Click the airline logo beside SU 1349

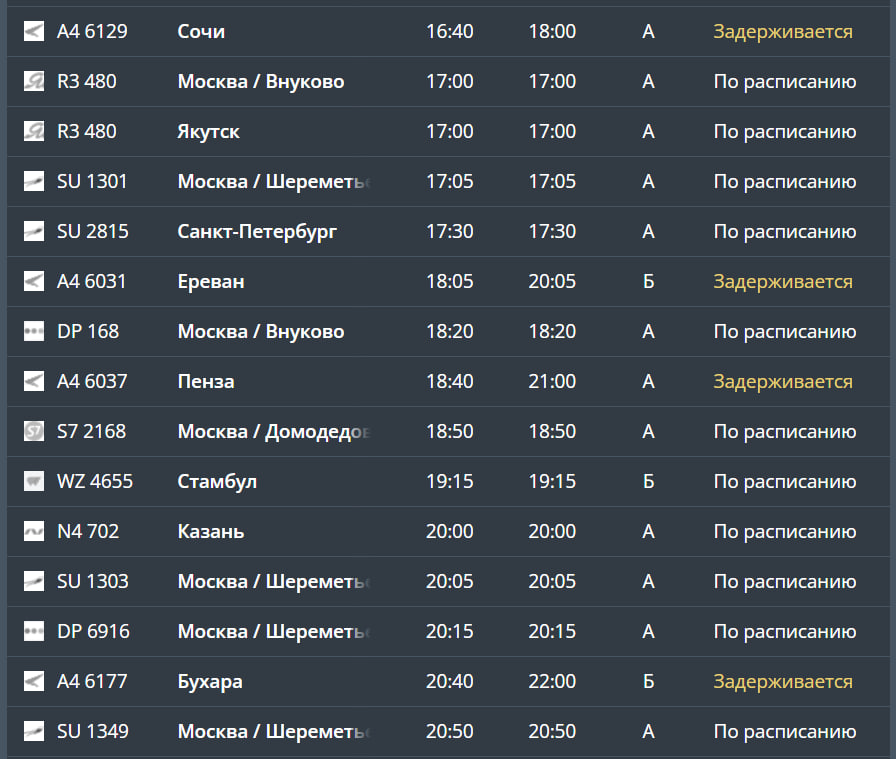click(x=34, y=732)
